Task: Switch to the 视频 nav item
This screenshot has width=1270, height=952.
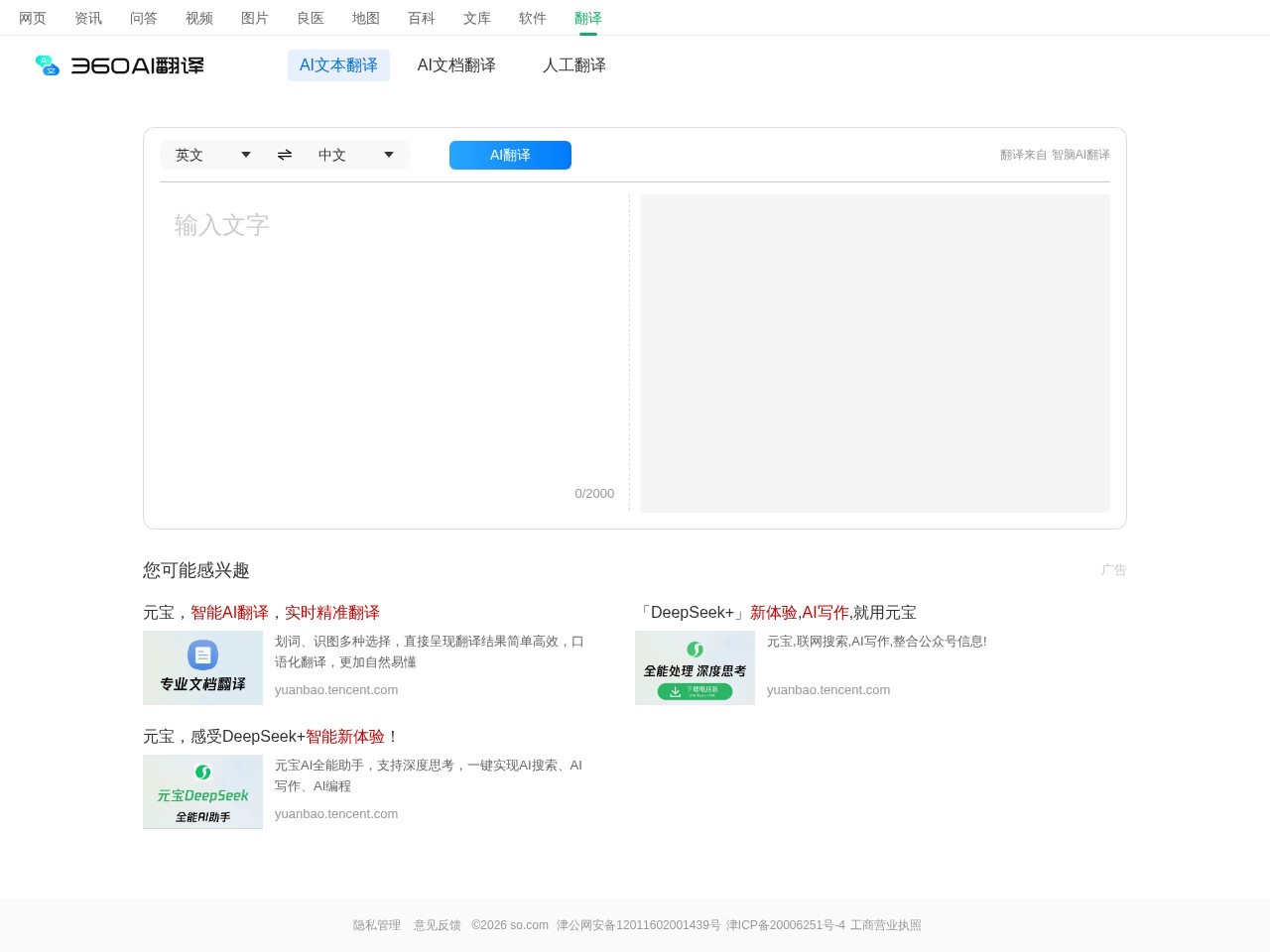Action: (x=198, y=18)
